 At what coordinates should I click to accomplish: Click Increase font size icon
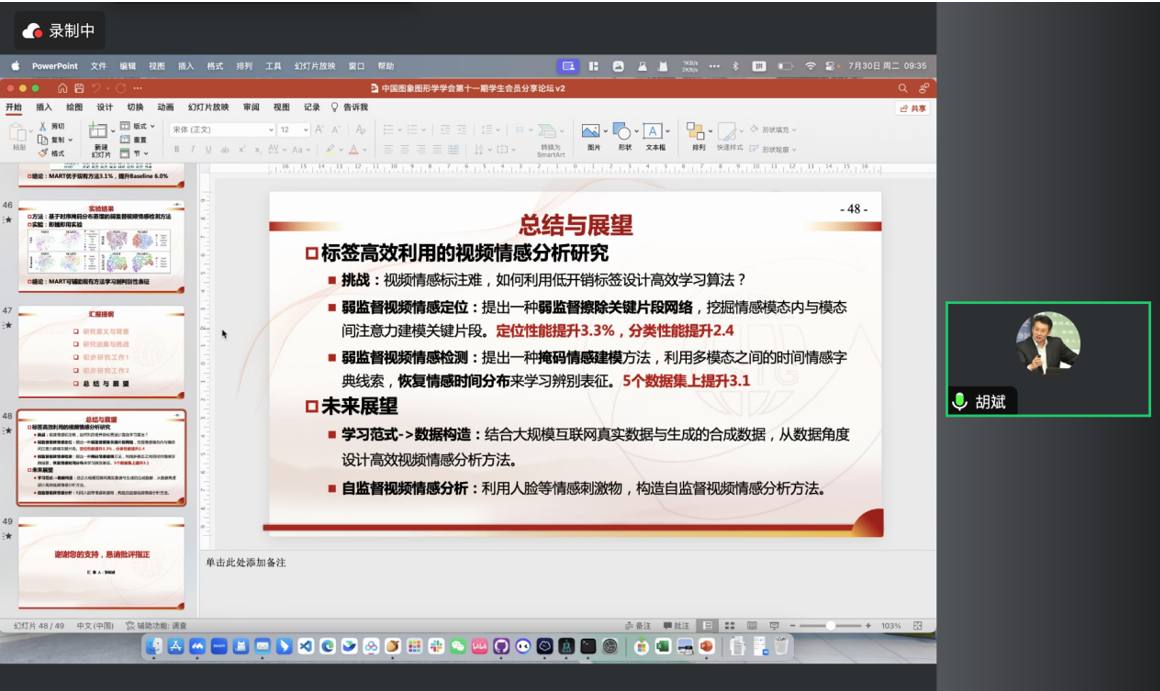320,129
